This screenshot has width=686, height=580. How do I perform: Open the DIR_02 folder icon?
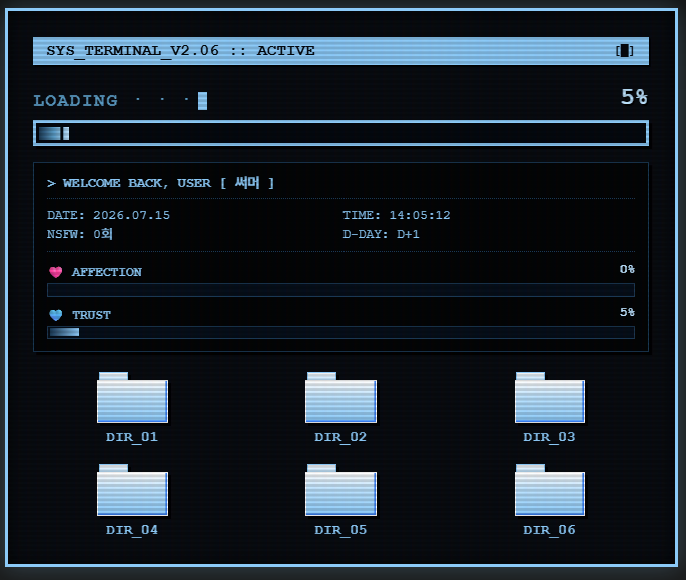(341, 397)
